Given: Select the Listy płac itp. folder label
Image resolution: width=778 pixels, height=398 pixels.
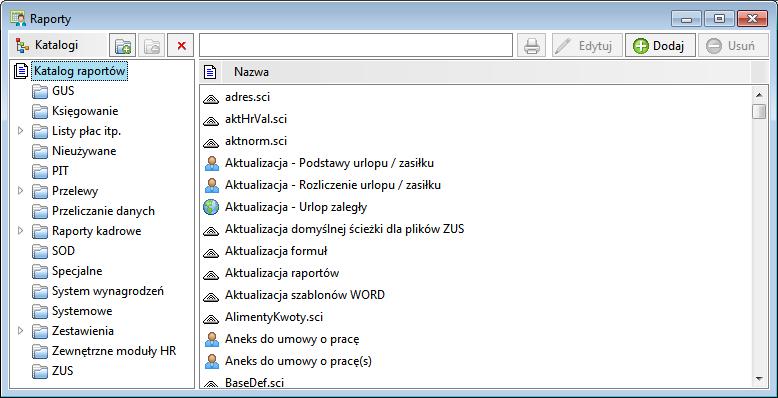Looking at the screenshot, I should [x=86, y=132].
